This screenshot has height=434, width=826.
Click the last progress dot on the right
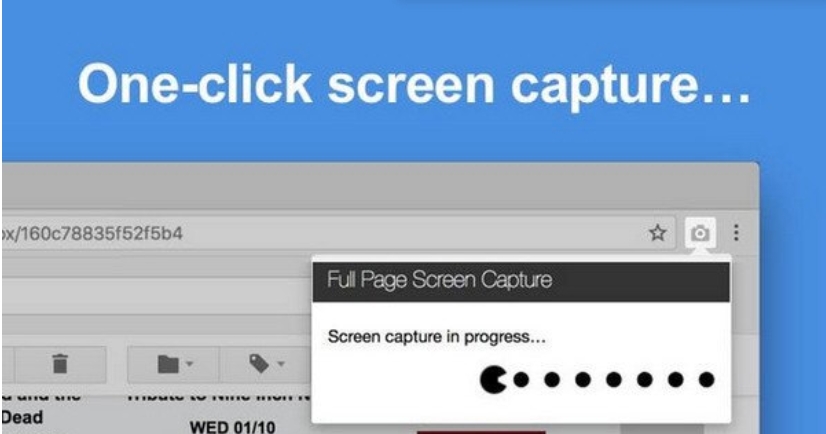point(707,380)
